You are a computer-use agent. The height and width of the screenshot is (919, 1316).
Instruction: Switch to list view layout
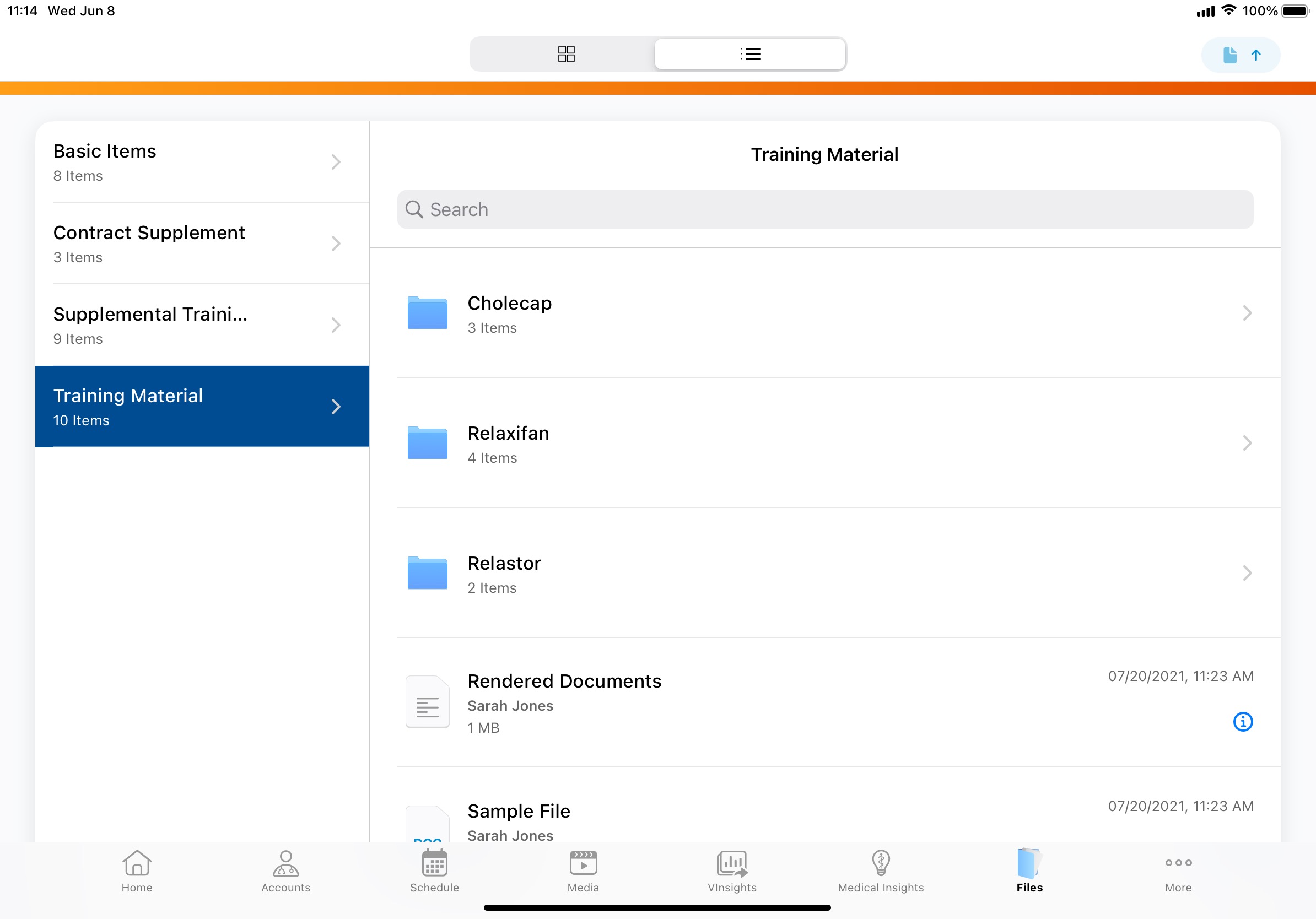point(749,54)
